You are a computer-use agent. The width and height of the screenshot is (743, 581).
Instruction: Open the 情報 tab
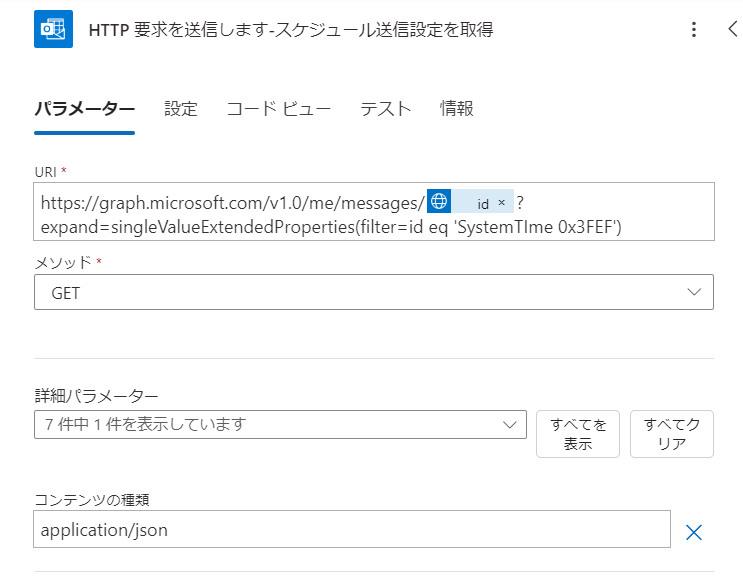456,109
